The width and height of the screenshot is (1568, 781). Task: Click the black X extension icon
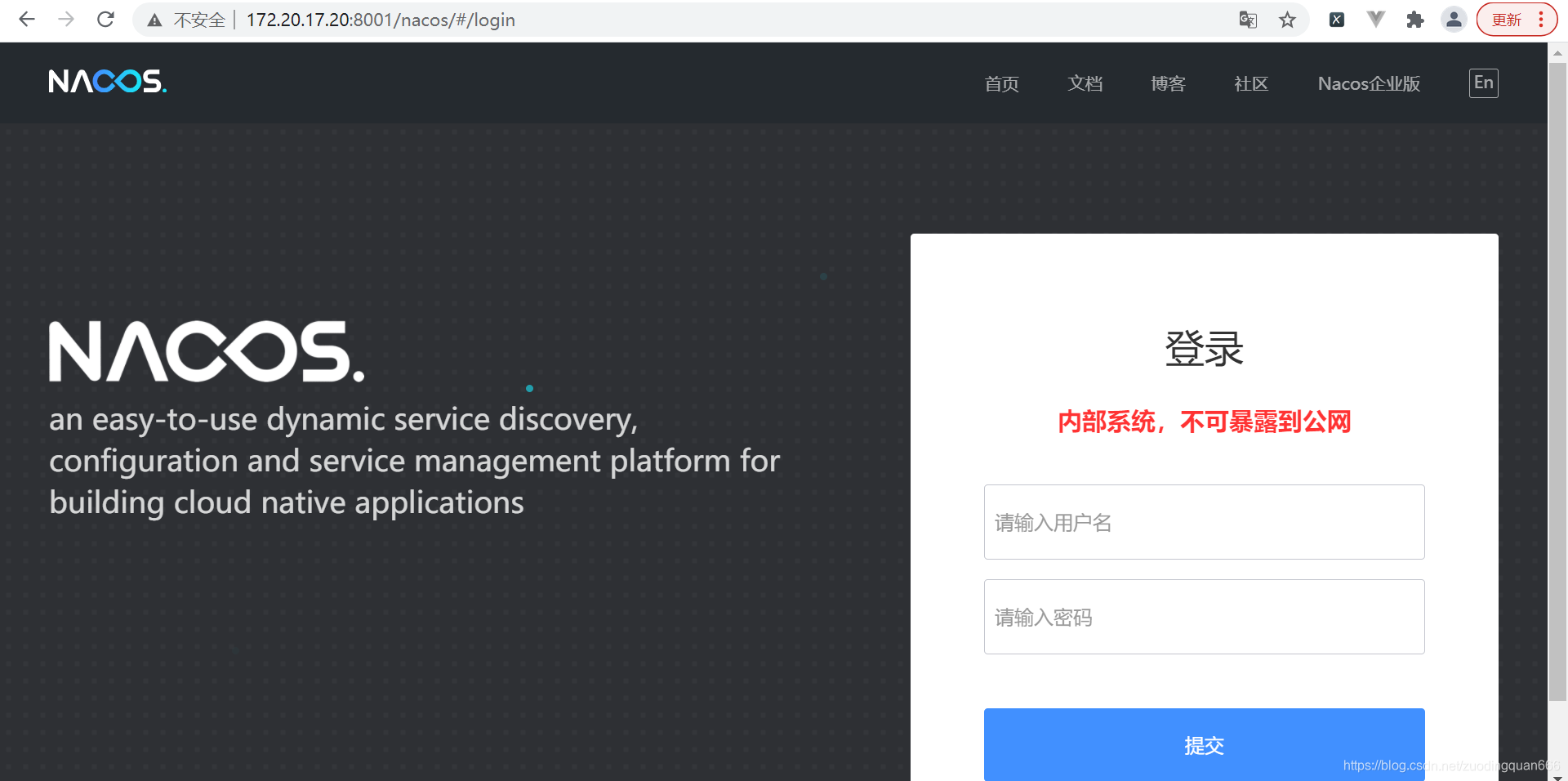click(1337, 20)
